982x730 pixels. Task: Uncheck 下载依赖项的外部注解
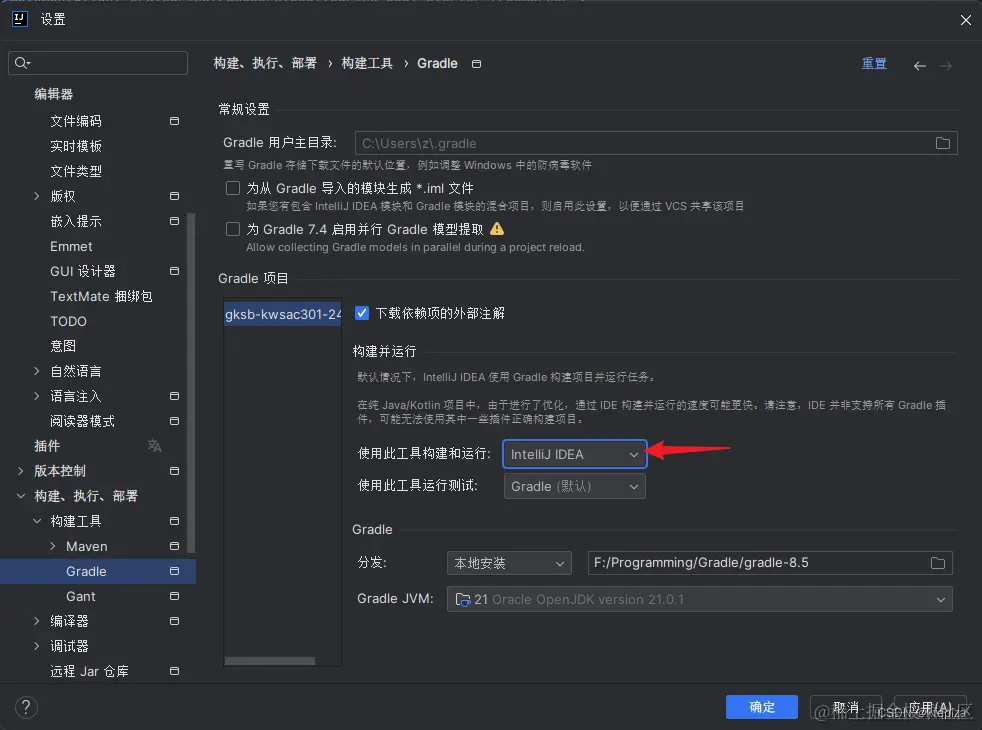pos(361,311)
